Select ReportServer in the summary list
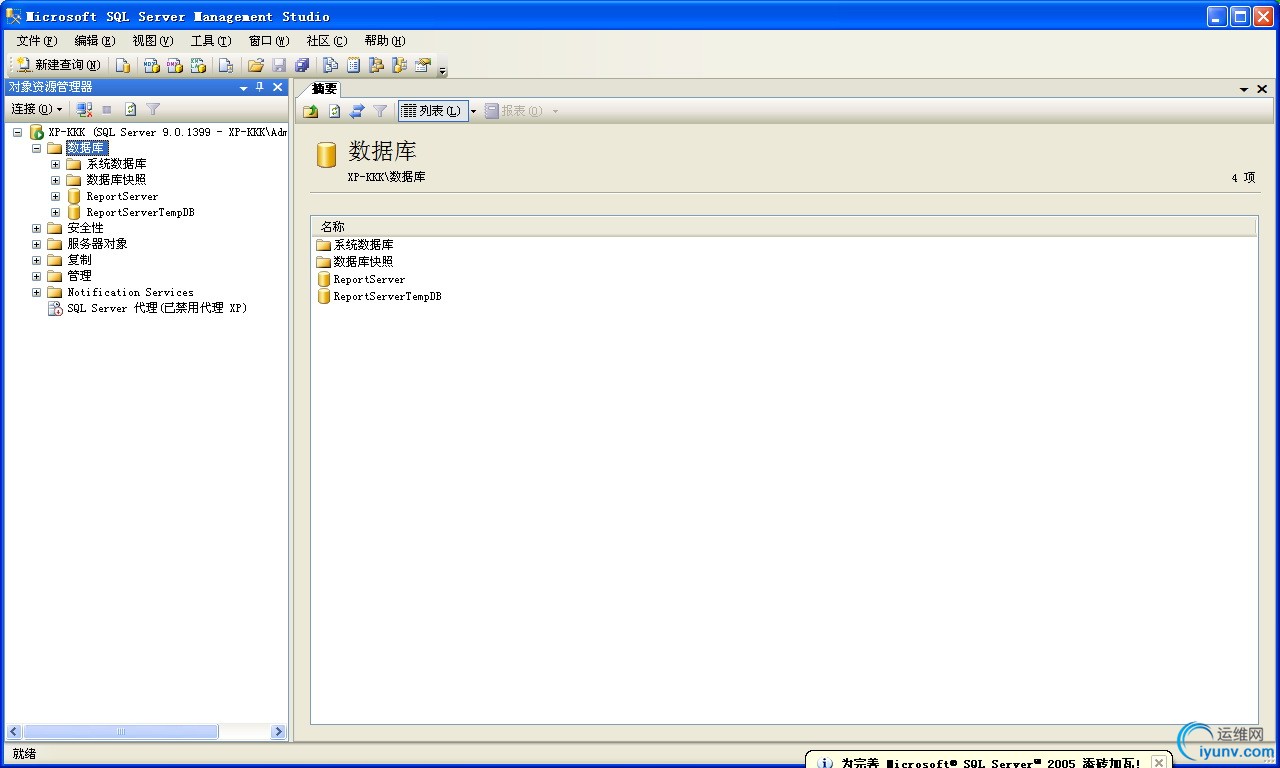 click(369, 280)
